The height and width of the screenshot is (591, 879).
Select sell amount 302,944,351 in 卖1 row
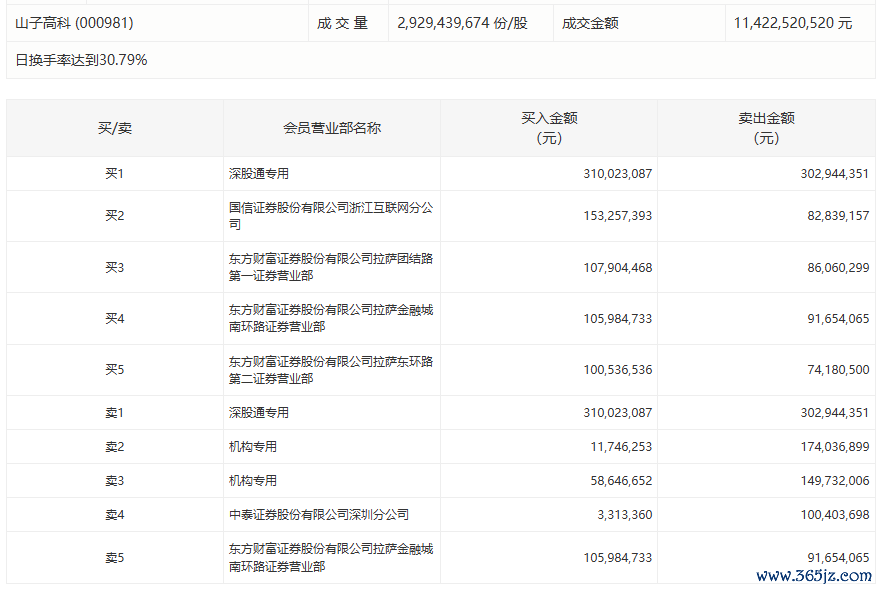coord(835,413)
